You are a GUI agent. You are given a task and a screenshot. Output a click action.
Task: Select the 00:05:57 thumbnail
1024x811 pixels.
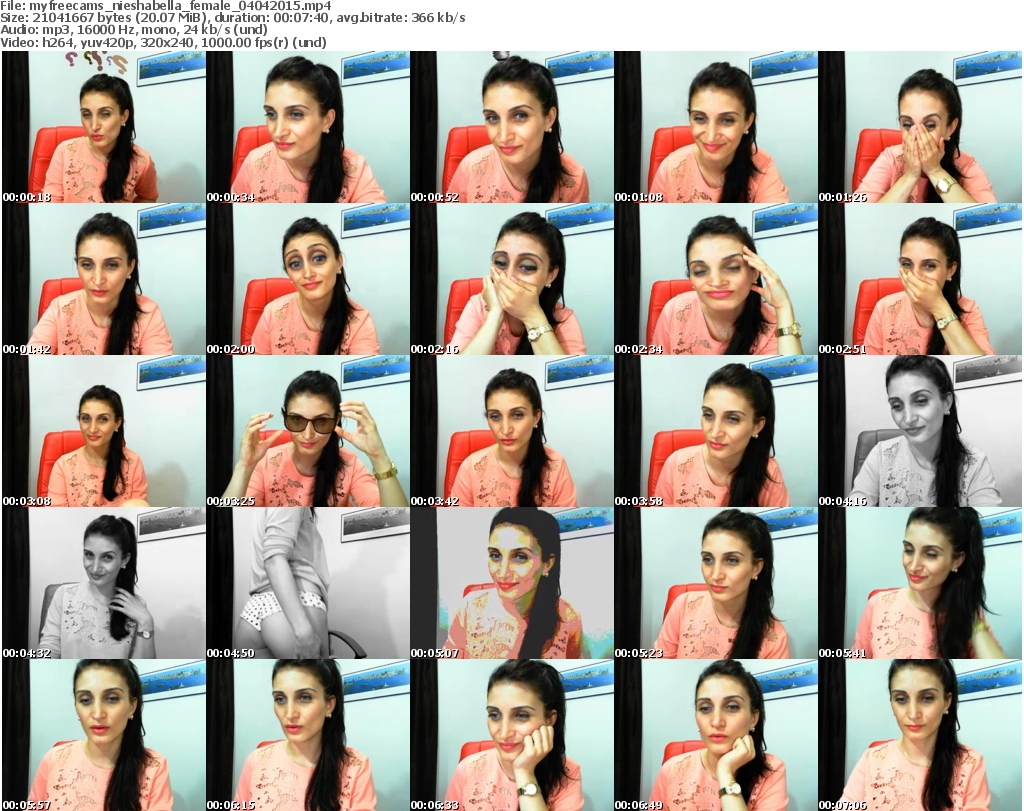pyautogui.click(x=103, y=735)
